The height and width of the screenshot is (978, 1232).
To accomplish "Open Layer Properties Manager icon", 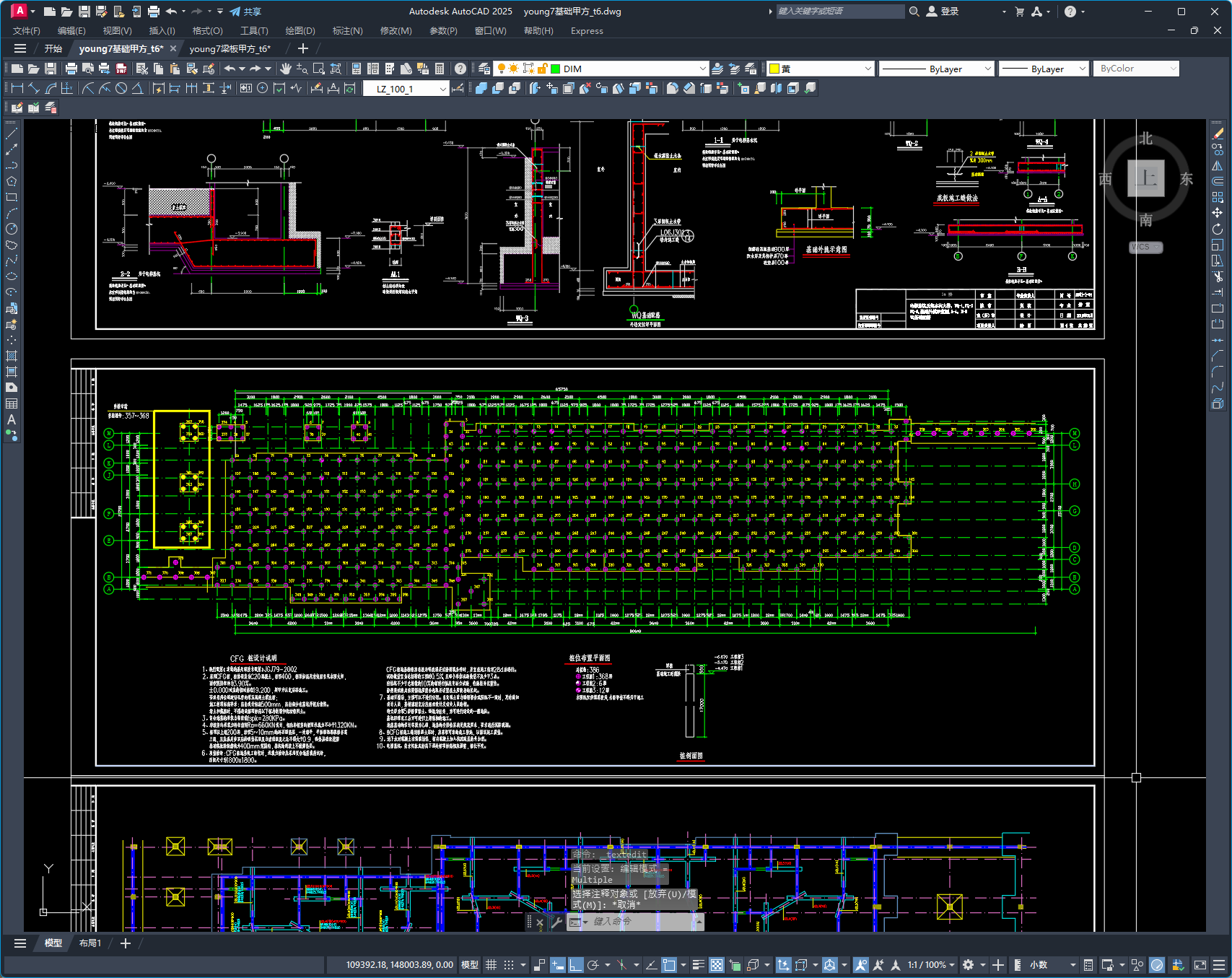I will point(484,69).
